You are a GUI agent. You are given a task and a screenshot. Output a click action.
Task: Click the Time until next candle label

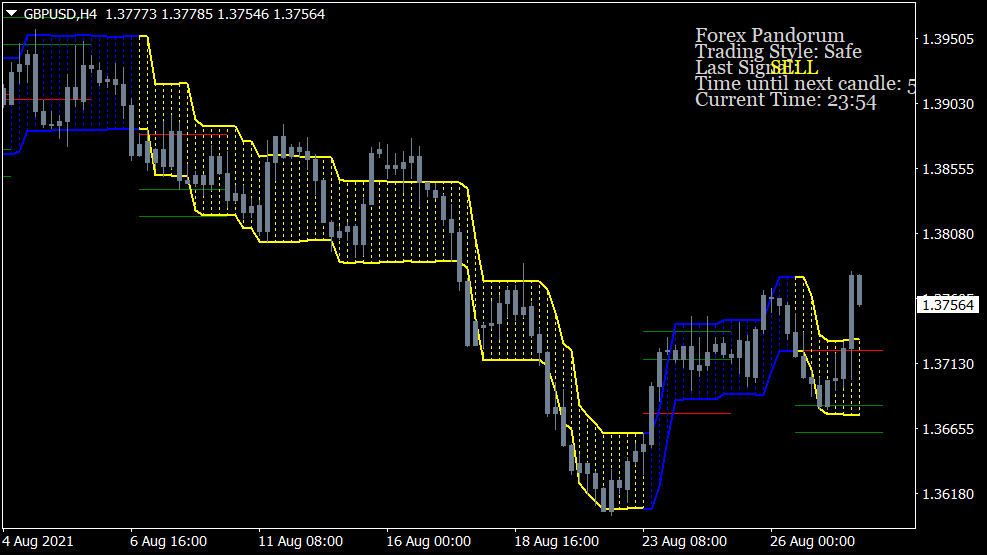[x=798, y=84]
